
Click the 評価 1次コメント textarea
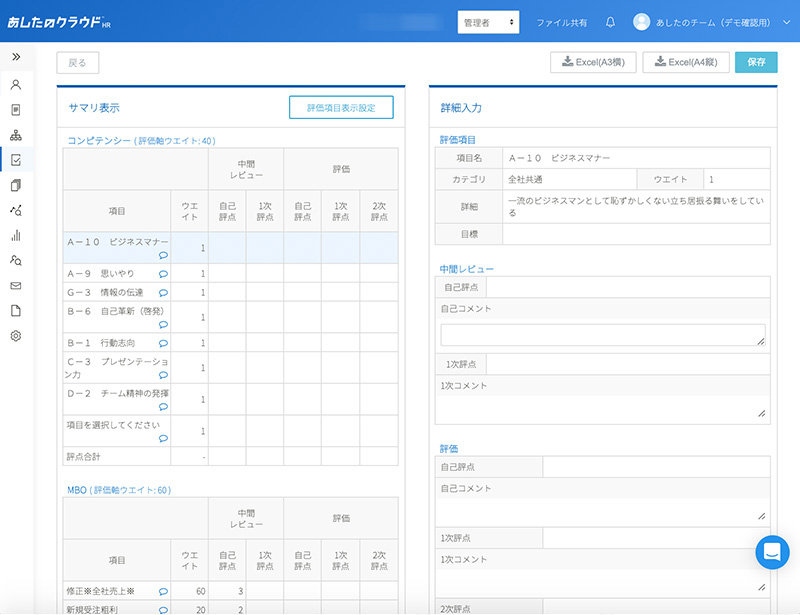coord(603,583)
